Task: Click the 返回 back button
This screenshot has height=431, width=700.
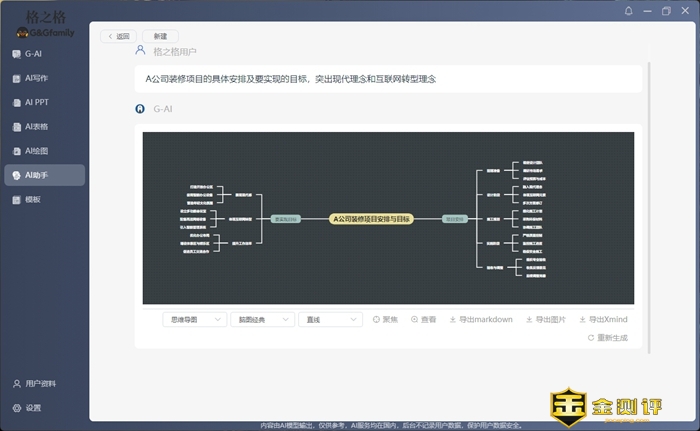Action: pyautogui.click(x=118, y=36)
